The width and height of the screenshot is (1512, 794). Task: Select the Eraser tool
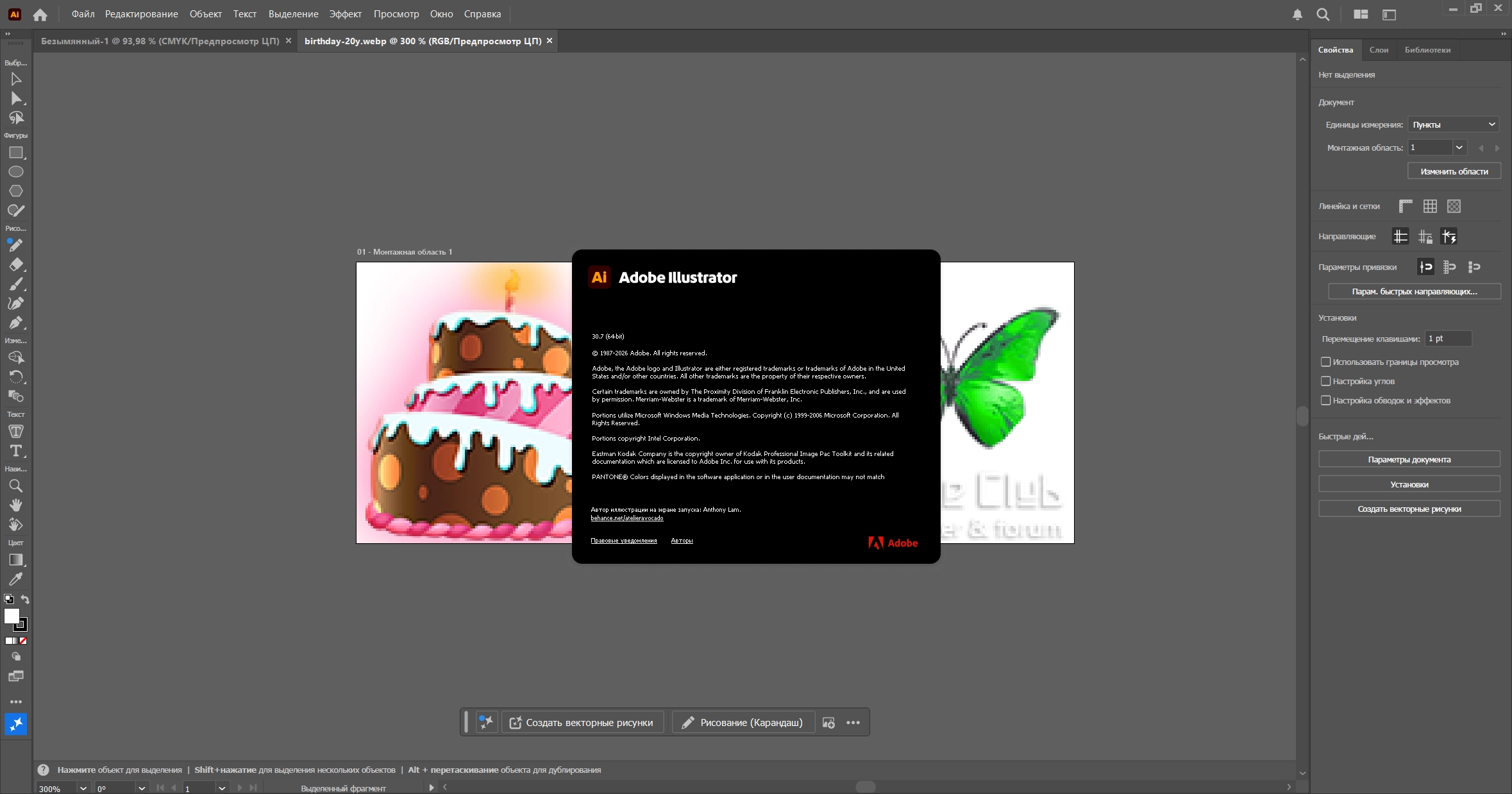[16, 264]
